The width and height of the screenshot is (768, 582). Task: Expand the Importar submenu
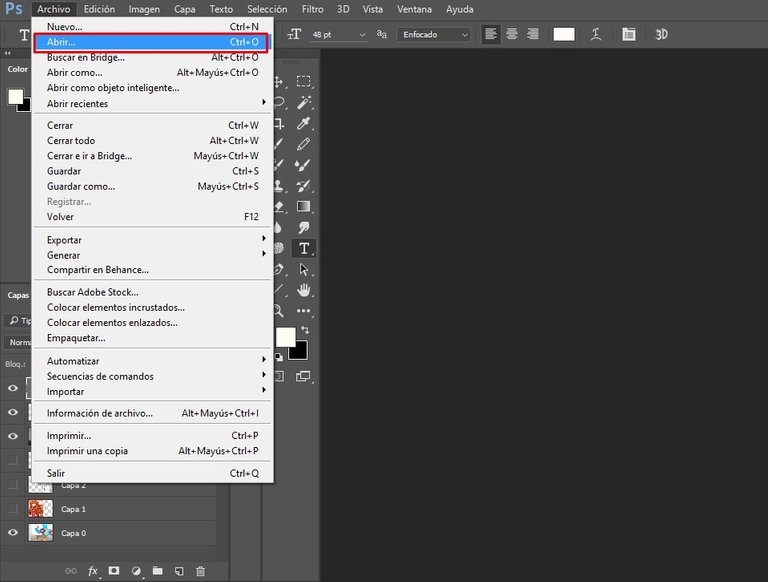click(152, 391)
